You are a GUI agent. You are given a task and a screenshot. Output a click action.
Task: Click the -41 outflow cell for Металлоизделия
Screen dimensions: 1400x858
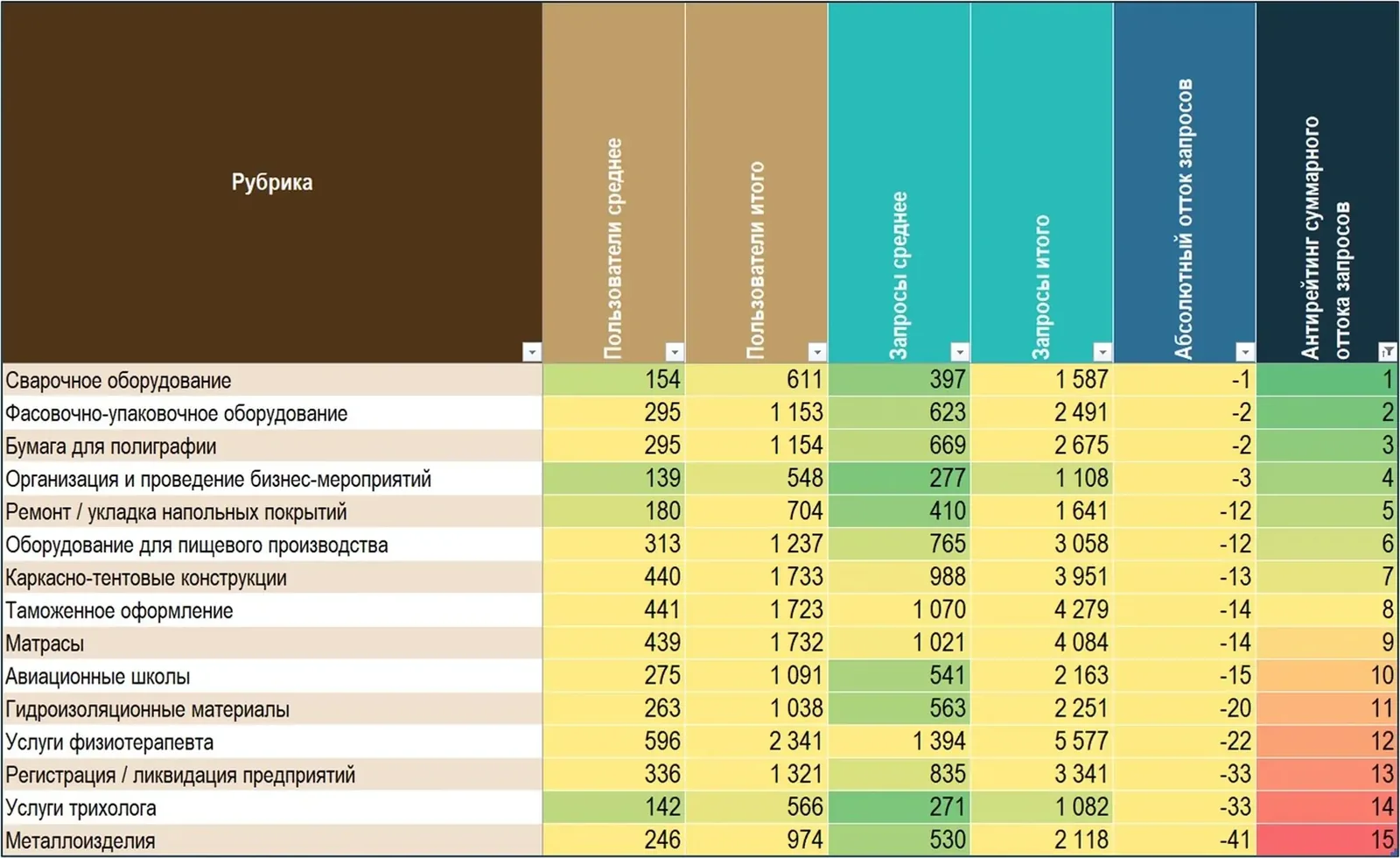(1184, 840)
